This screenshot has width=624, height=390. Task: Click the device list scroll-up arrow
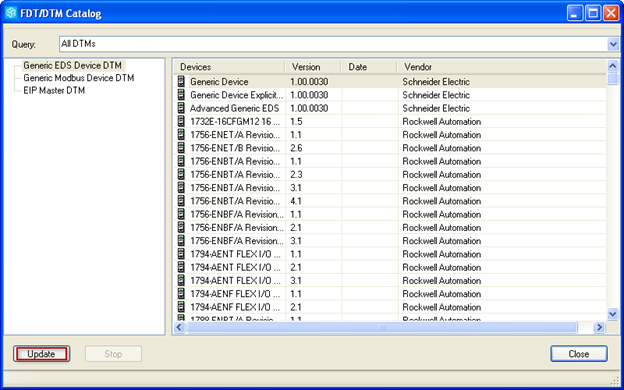tap(613, 66)
